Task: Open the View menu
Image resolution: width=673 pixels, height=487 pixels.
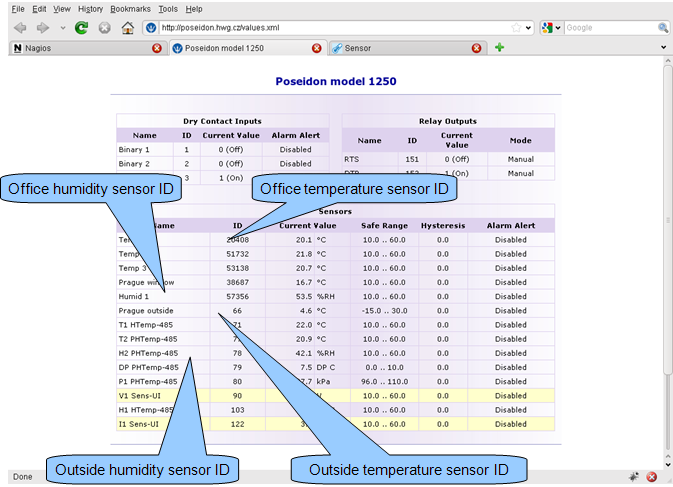Action: [62, 9]
